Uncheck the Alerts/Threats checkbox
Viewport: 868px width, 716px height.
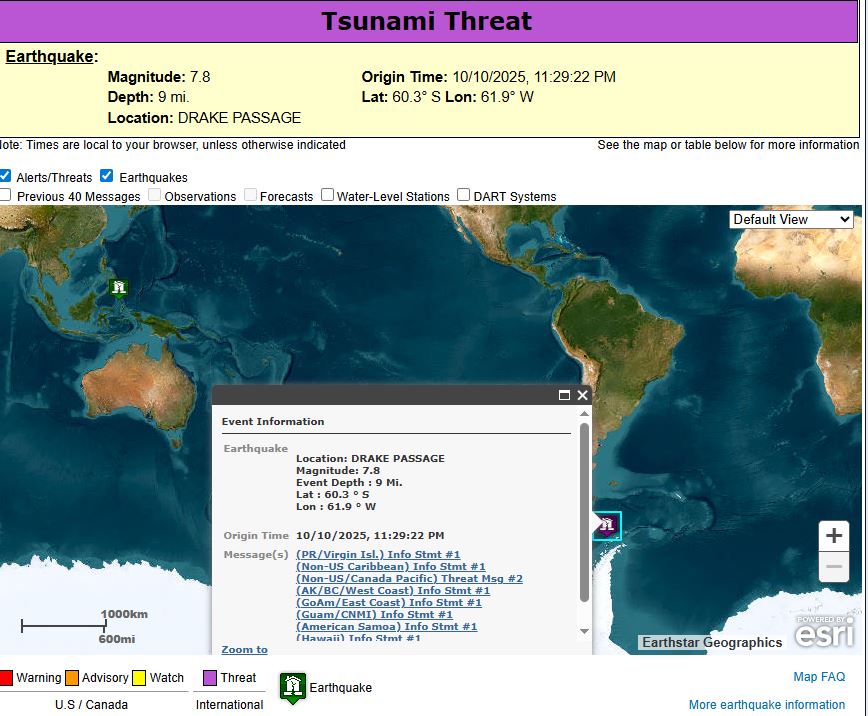[6, 176]
